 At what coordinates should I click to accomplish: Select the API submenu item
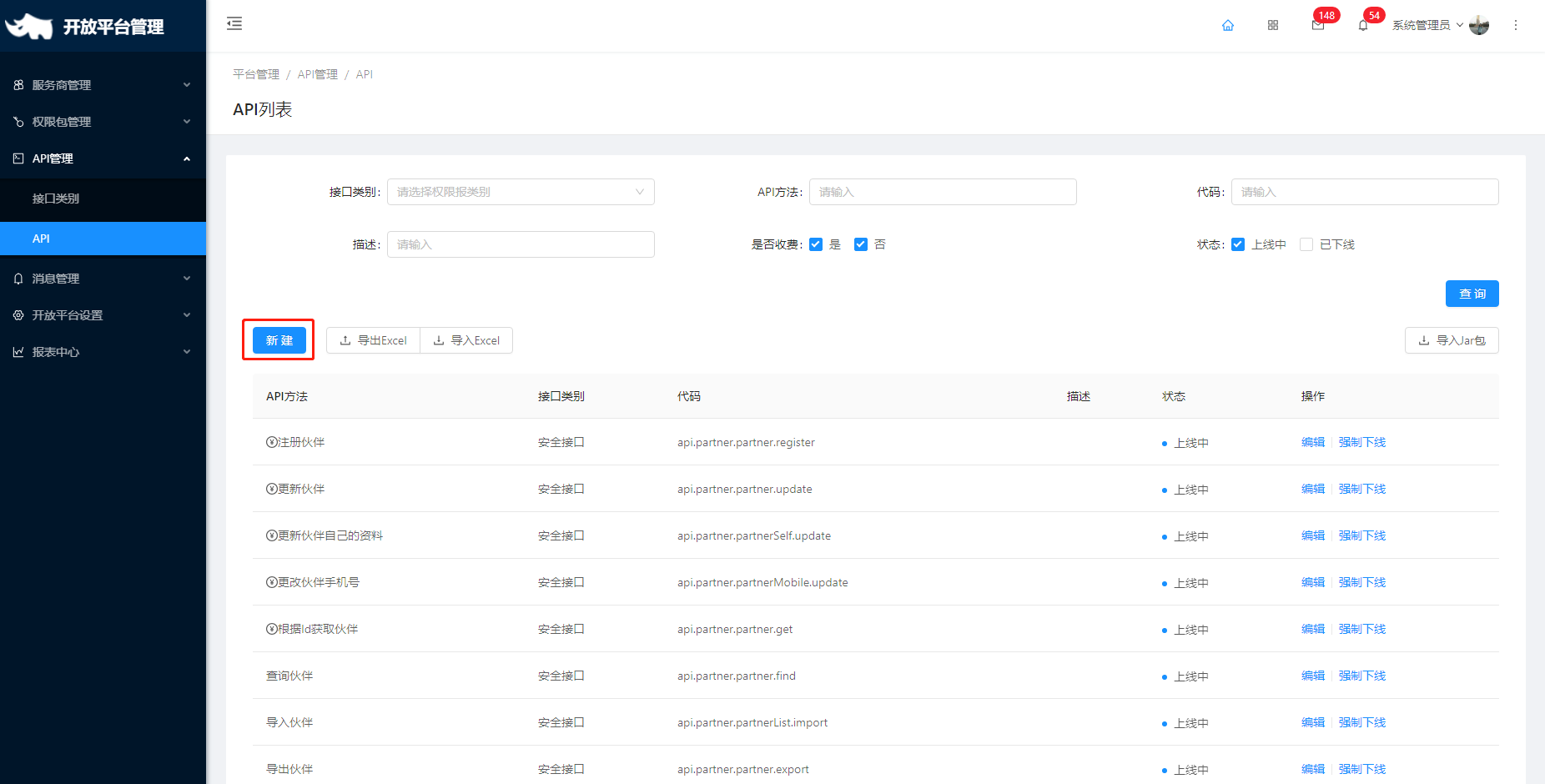pos(103,239)
